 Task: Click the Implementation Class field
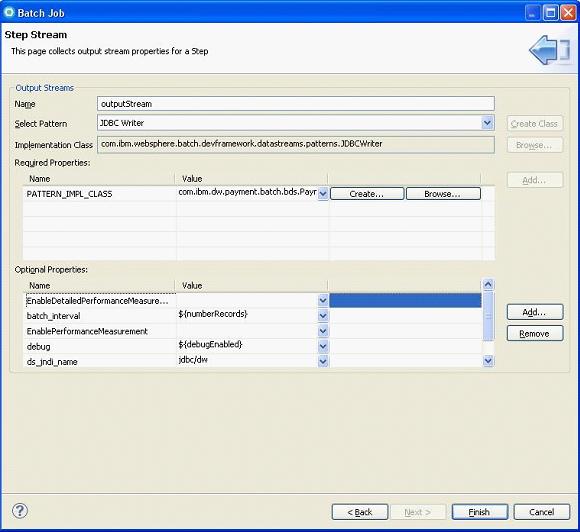click(296, 144)
